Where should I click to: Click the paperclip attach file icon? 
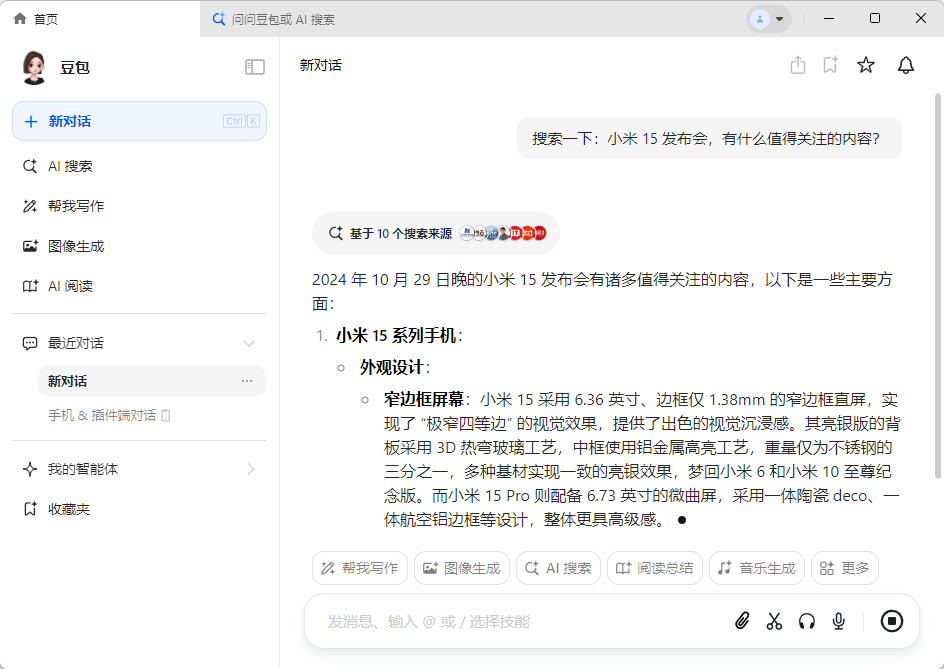pos(742,621)
